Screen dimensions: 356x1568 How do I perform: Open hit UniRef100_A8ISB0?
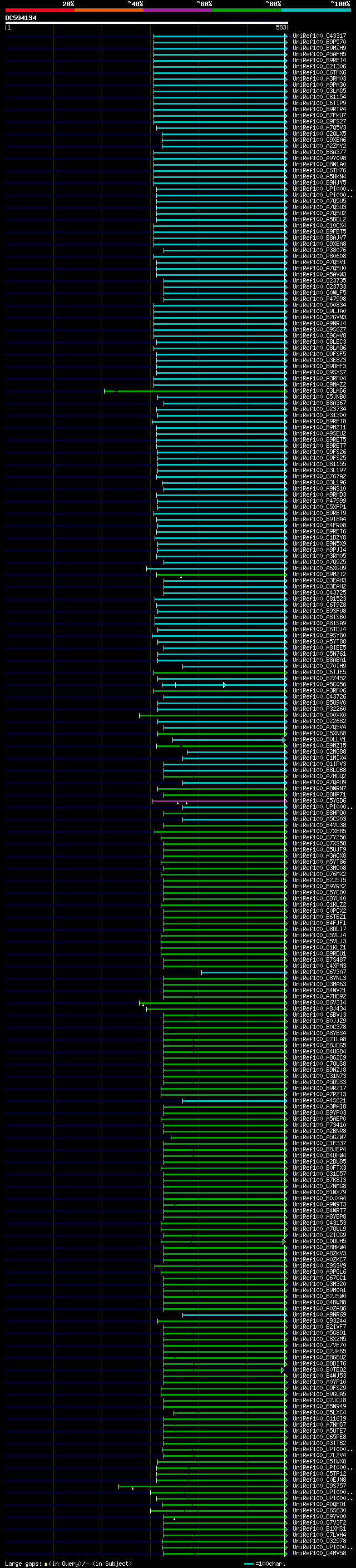pos(319,617)
